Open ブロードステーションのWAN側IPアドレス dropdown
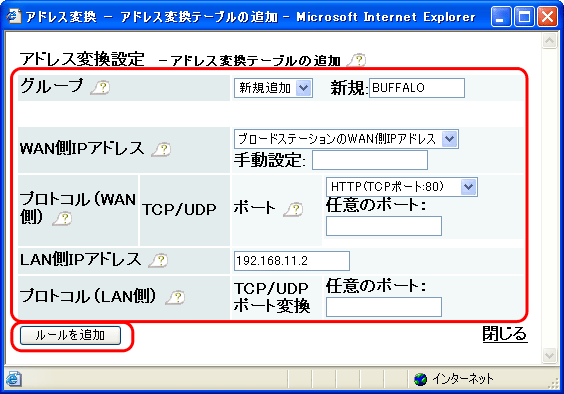The height and width of the screenshot is (394, 564). (x=346, y=139)
